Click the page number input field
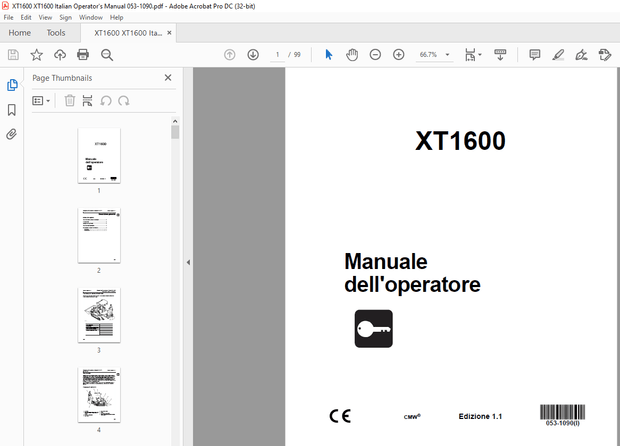 pos(277,54)
